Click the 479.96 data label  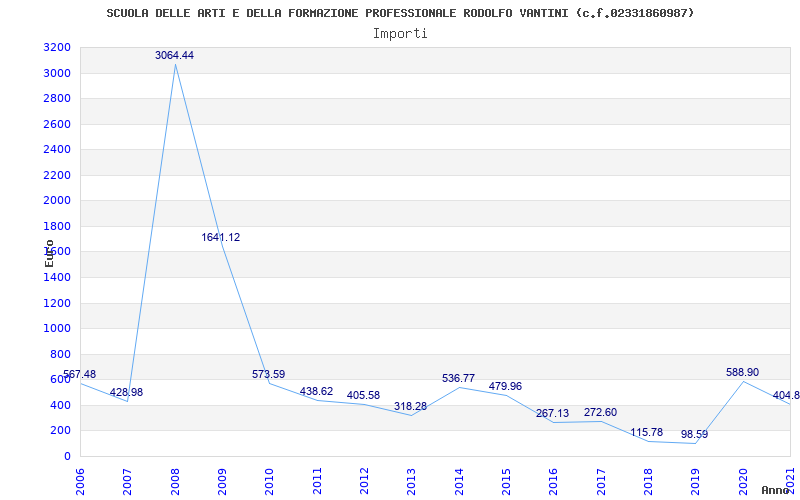point(505,386)
